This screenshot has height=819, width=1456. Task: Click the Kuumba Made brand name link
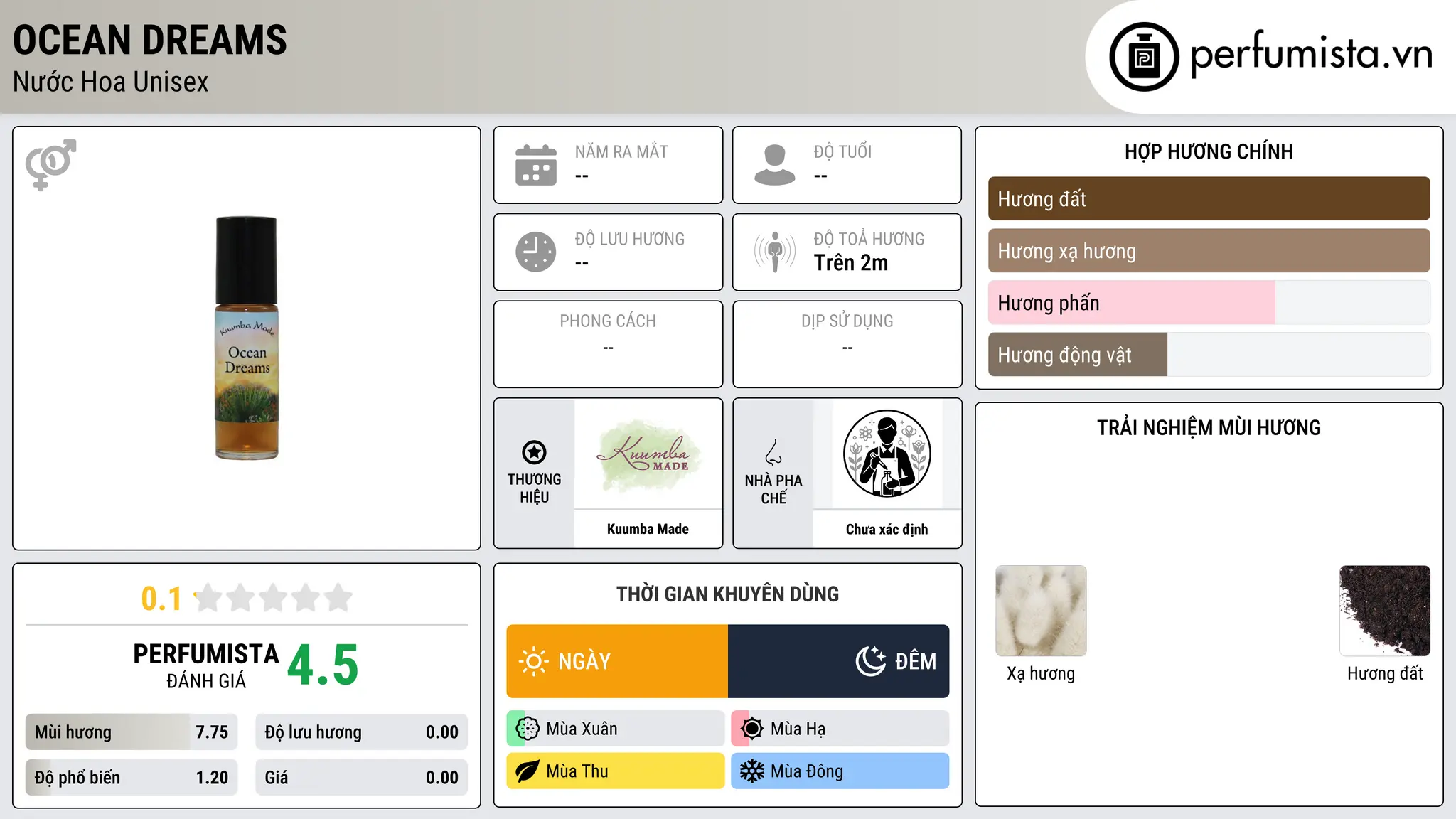tap(648, 529)
